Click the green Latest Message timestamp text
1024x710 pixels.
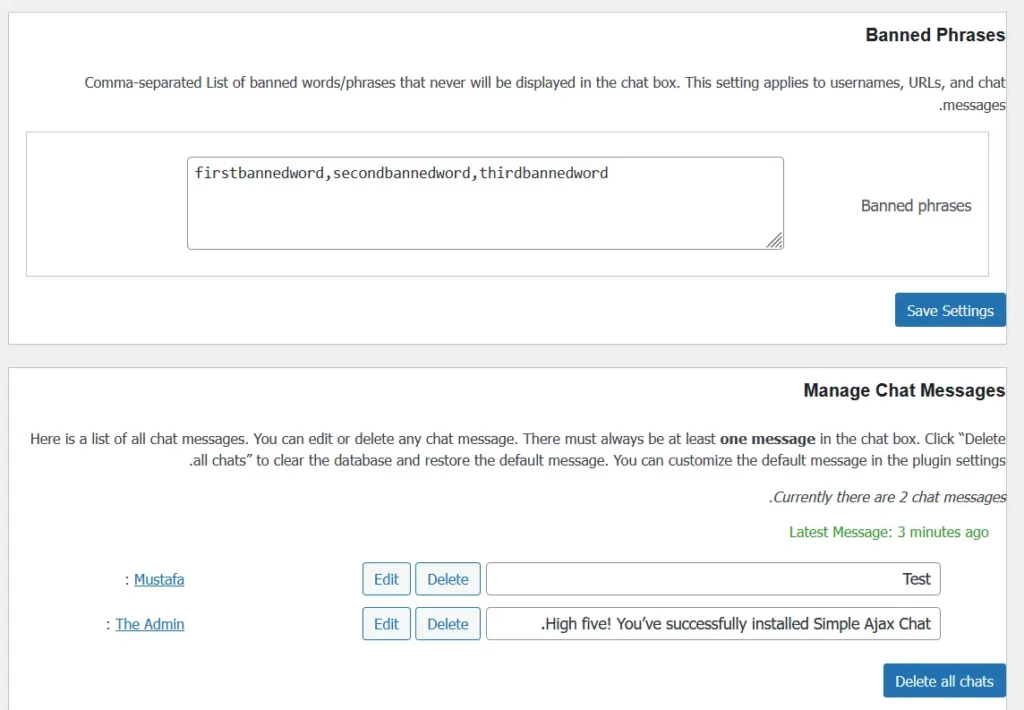coord(888,532)
